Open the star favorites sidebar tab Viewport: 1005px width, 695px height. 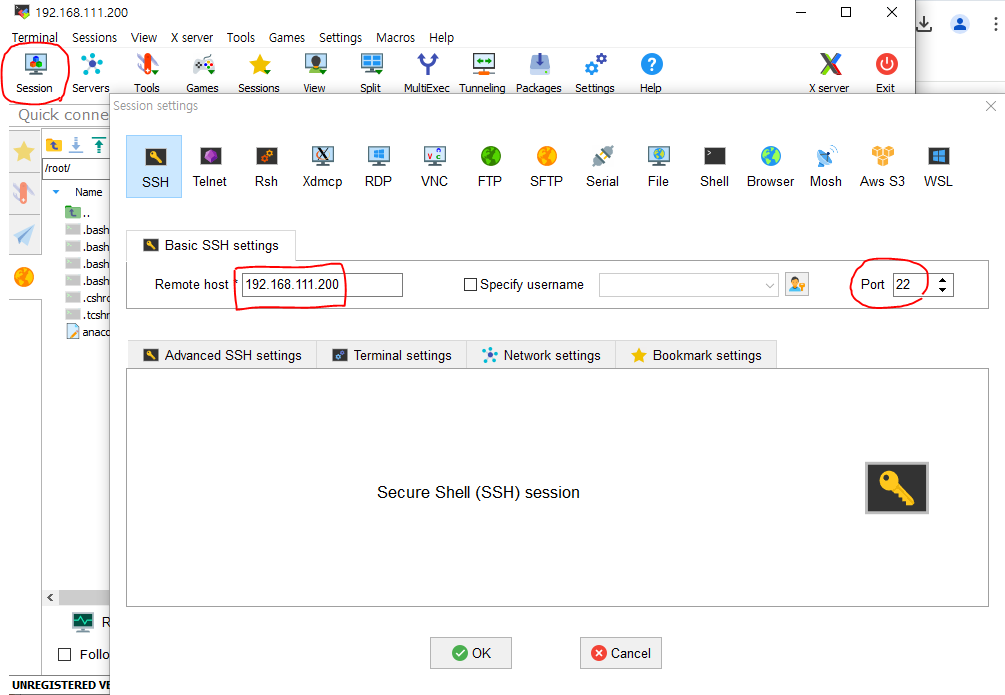(24, 152)
